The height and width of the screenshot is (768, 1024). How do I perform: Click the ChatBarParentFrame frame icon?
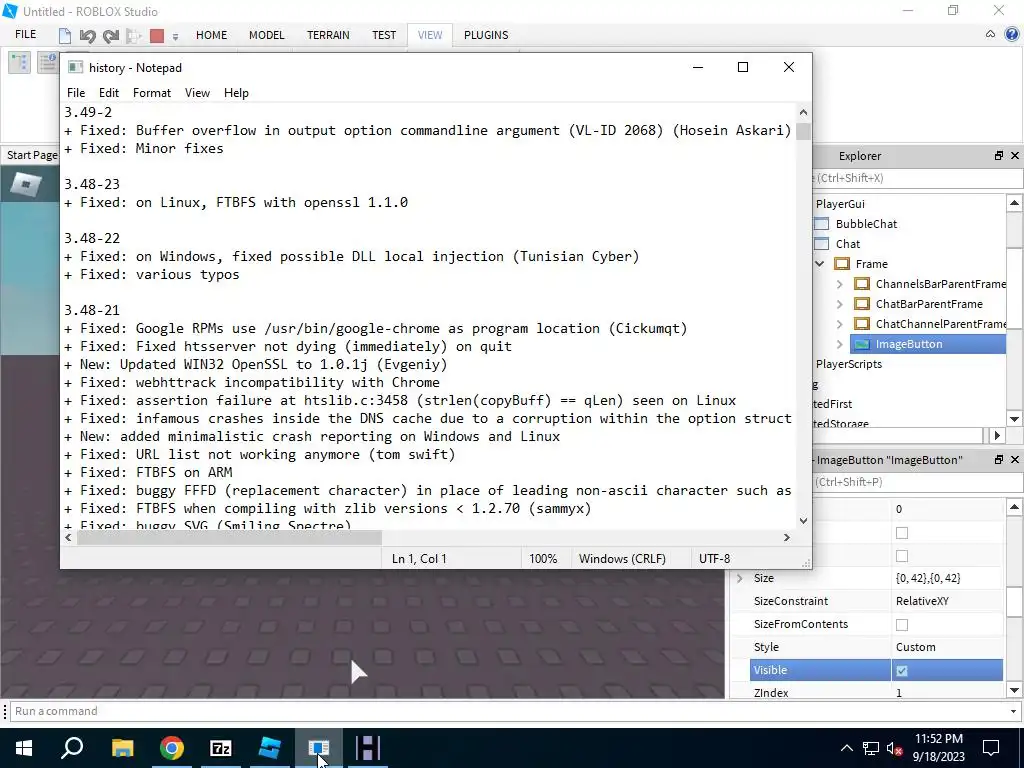[862, 304]
